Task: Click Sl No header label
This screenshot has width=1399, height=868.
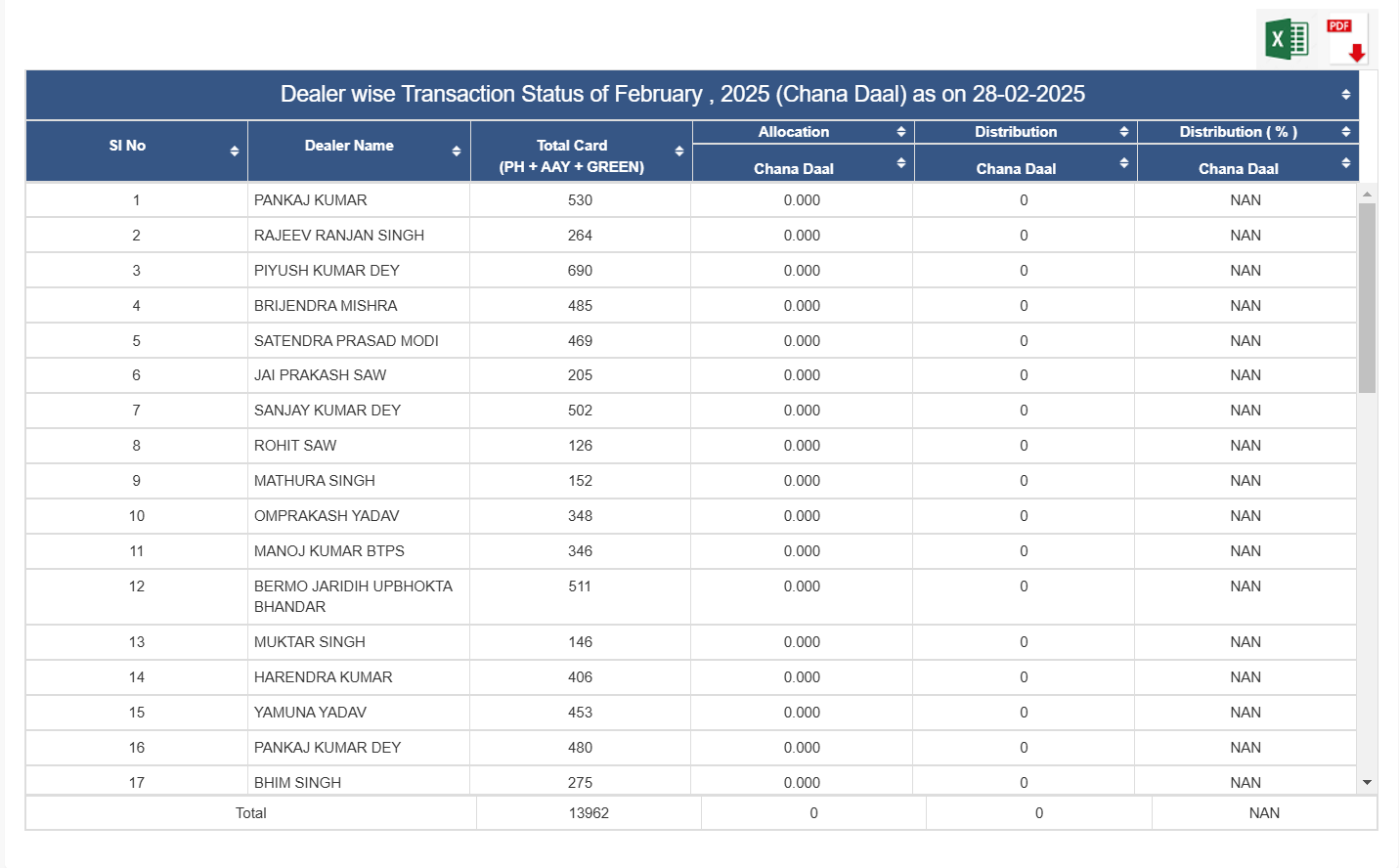Action: (x=127, y=146)
